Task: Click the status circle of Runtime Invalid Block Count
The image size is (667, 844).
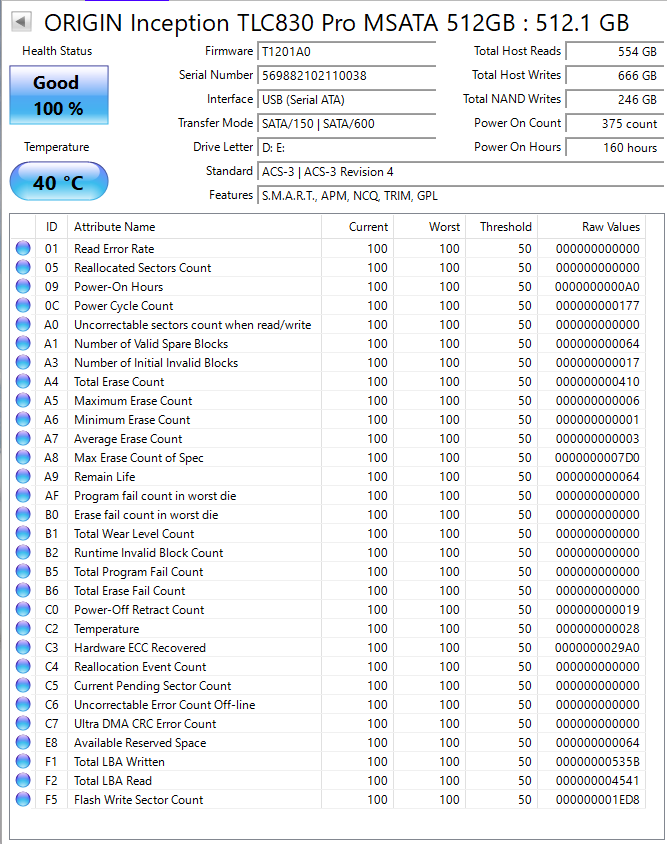Action: click(x=23, y=552)
